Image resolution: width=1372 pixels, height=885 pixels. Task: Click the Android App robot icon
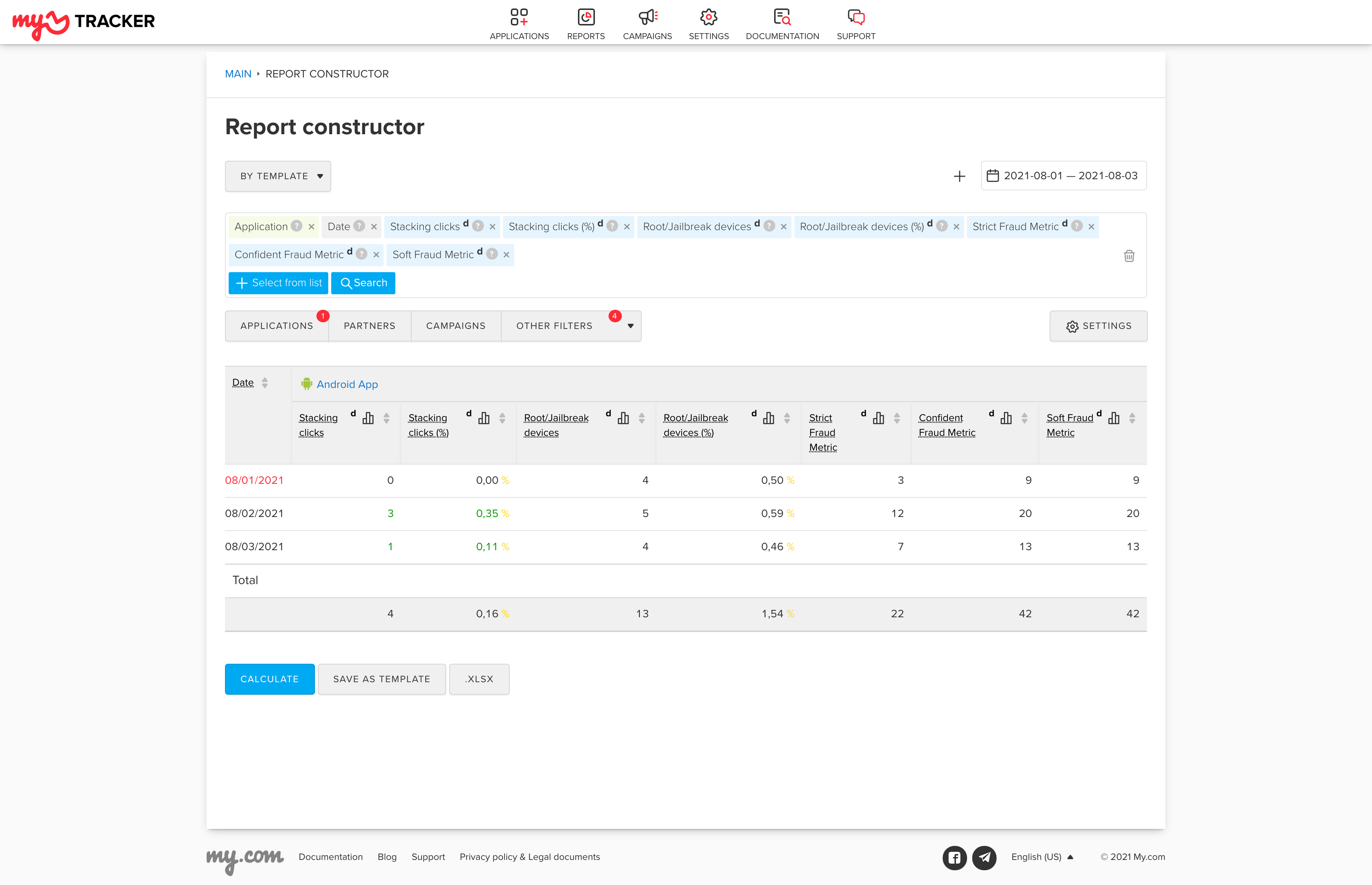[306, 384]
